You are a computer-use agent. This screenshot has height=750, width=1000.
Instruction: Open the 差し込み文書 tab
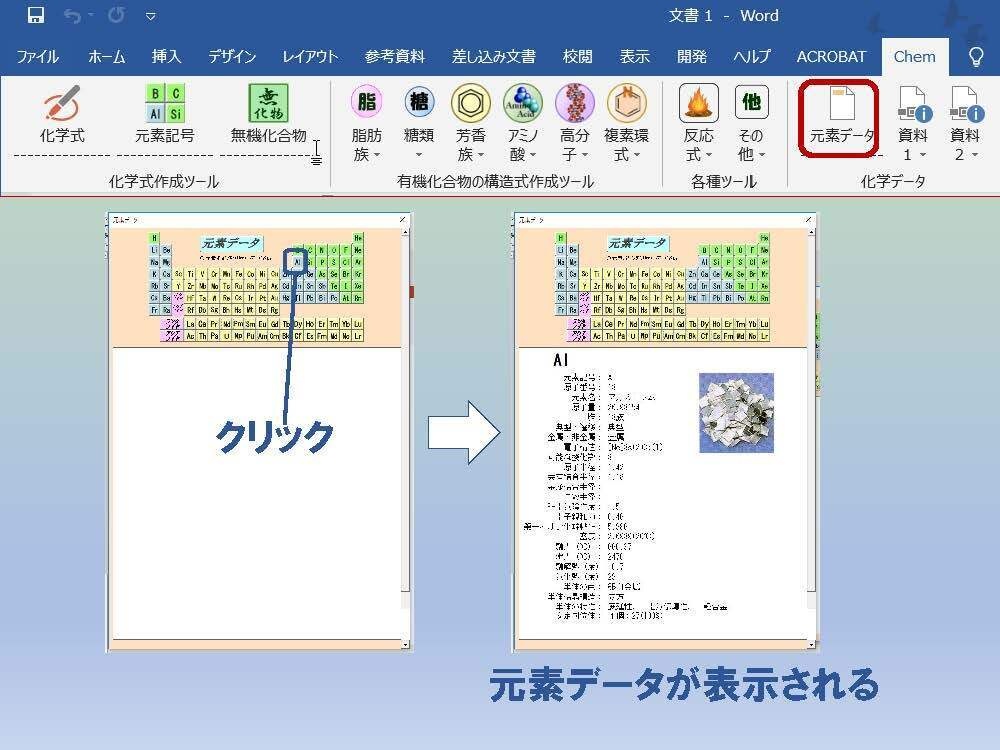[x=494, y=57]
